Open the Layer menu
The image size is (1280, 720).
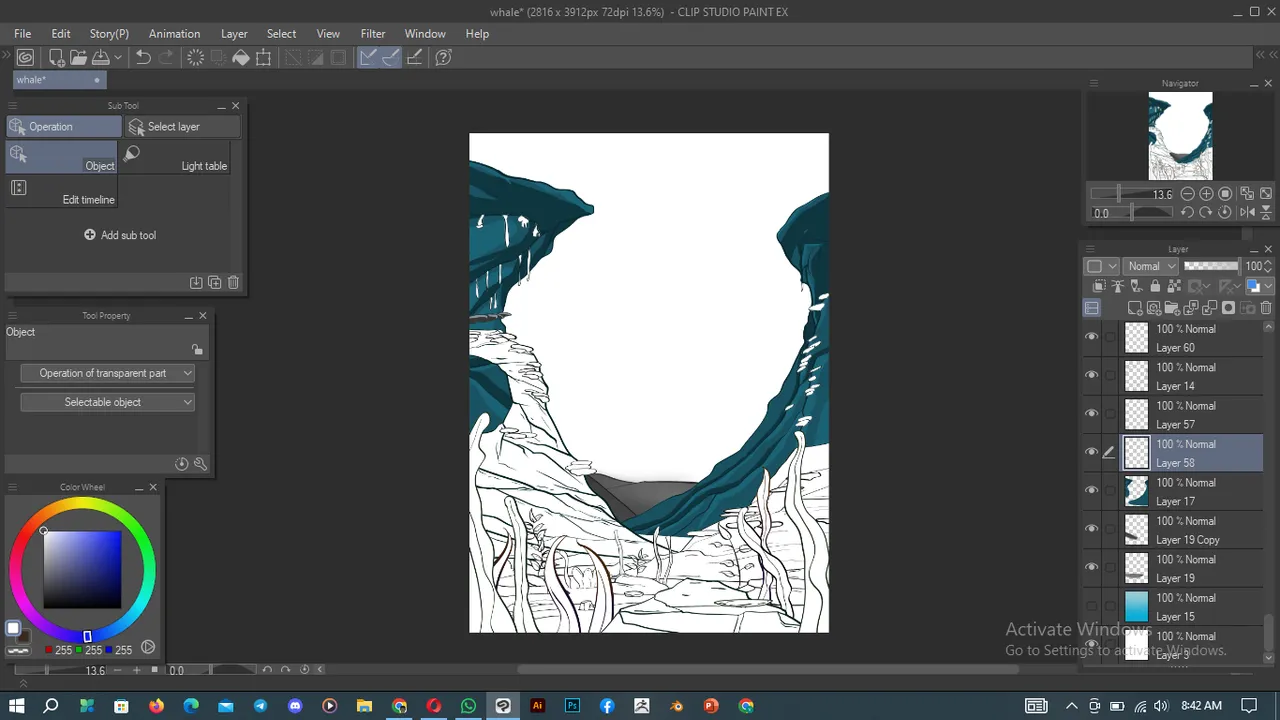point(234,33)
